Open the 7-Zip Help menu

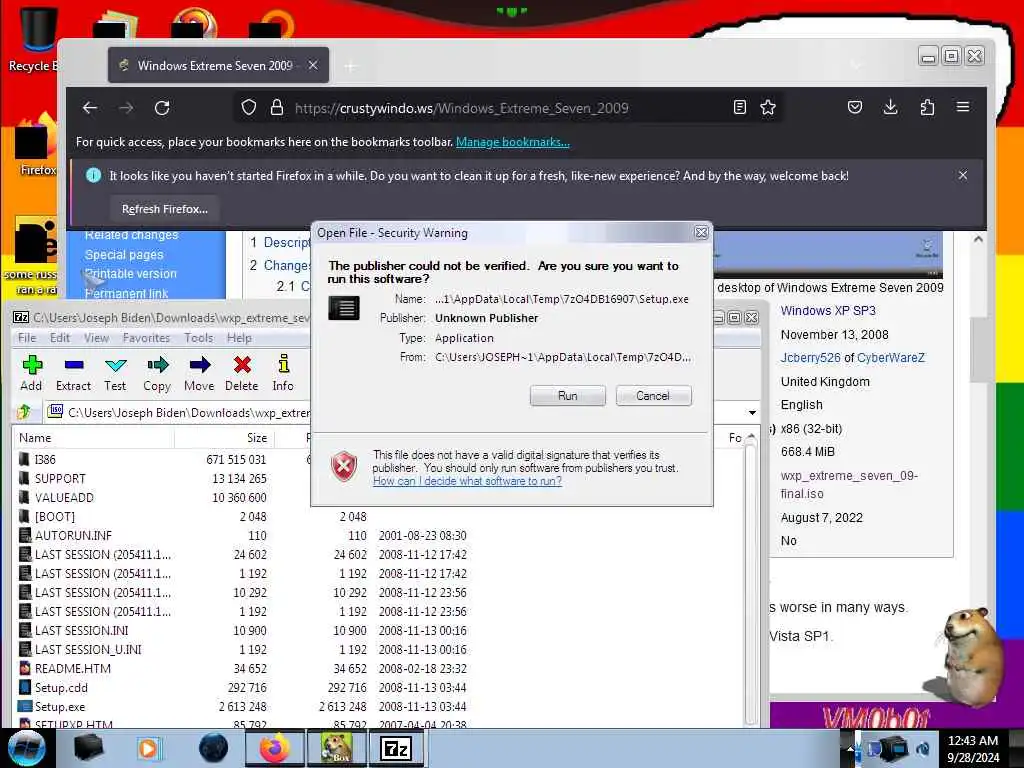[239, 338]
